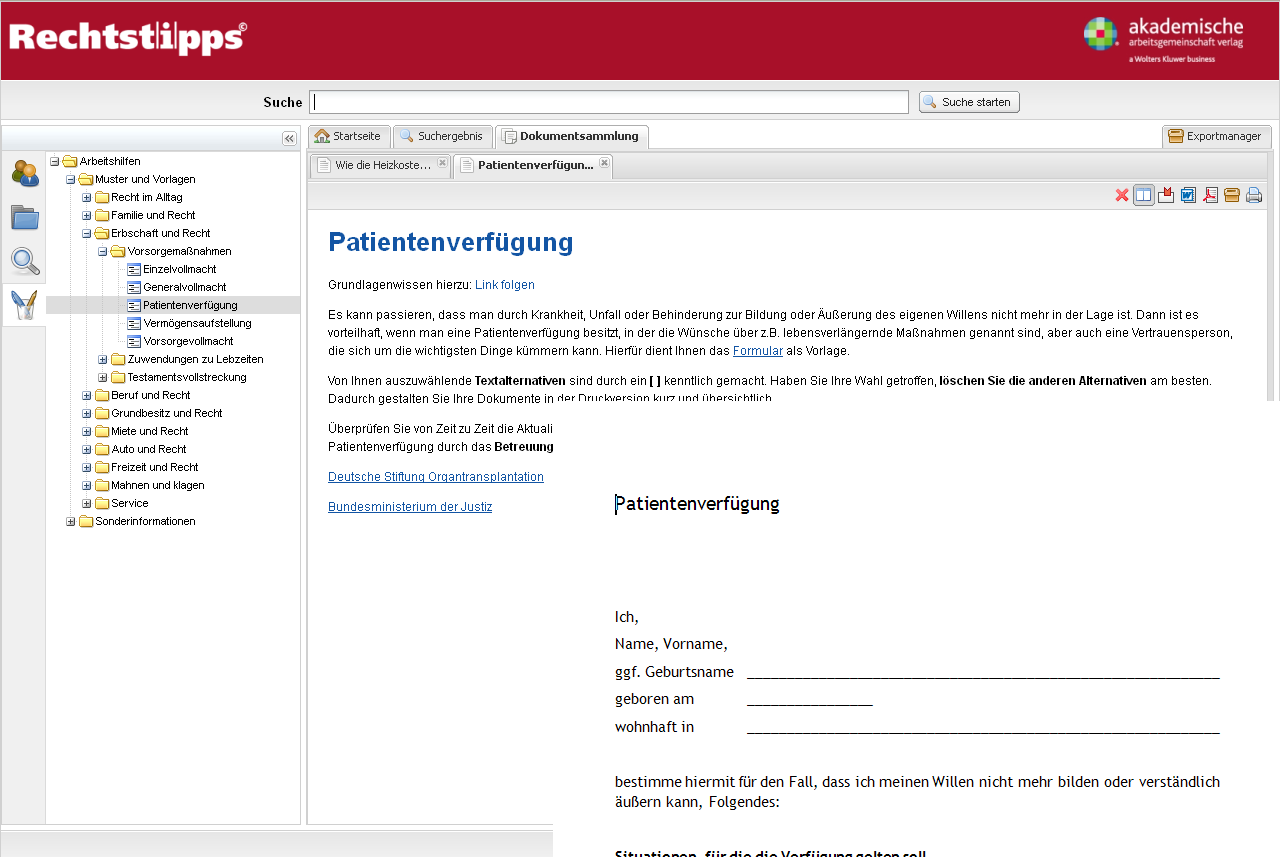Toggle the split two-column view icon
Viewport: 1280px width, 857px height.
[1143, 195]
